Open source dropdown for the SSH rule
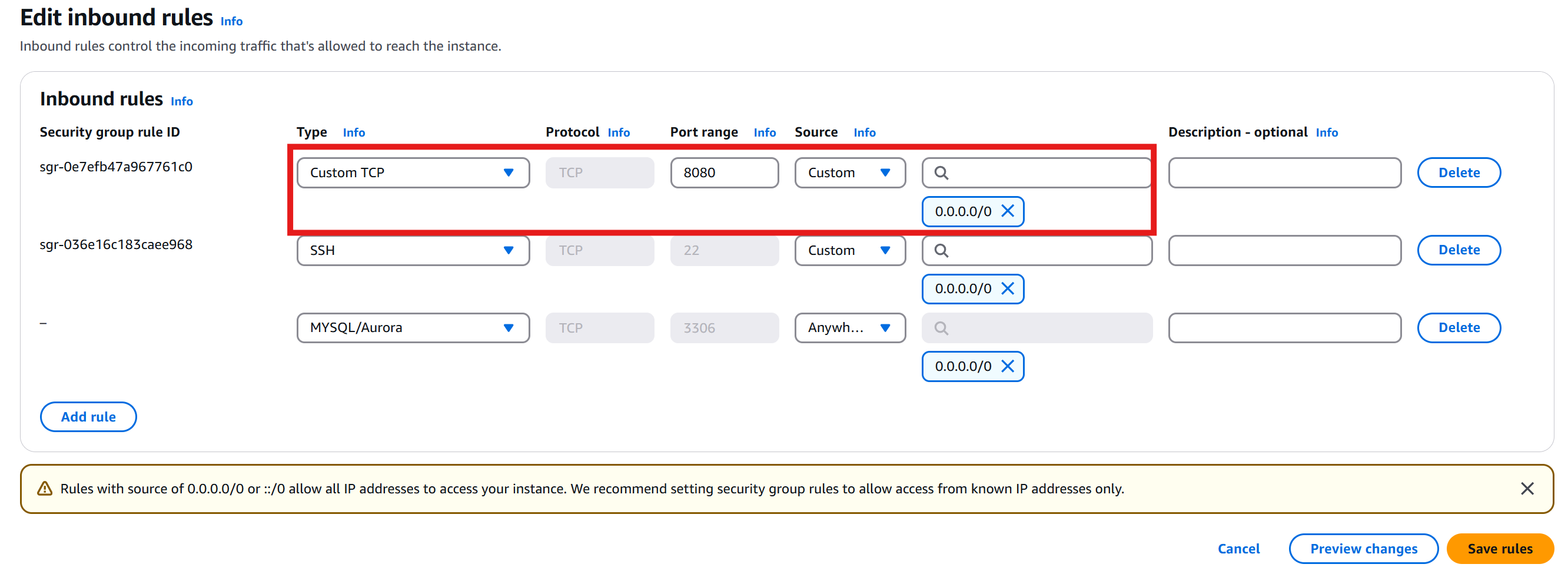 [850, 250]
